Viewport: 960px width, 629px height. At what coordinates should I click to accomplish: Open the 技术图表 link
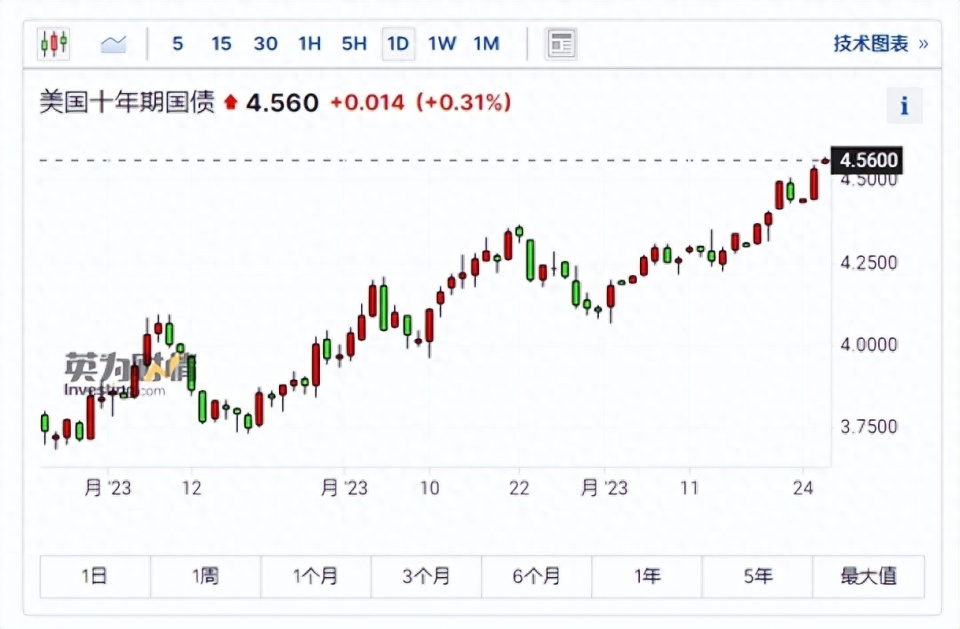(871, 44)
